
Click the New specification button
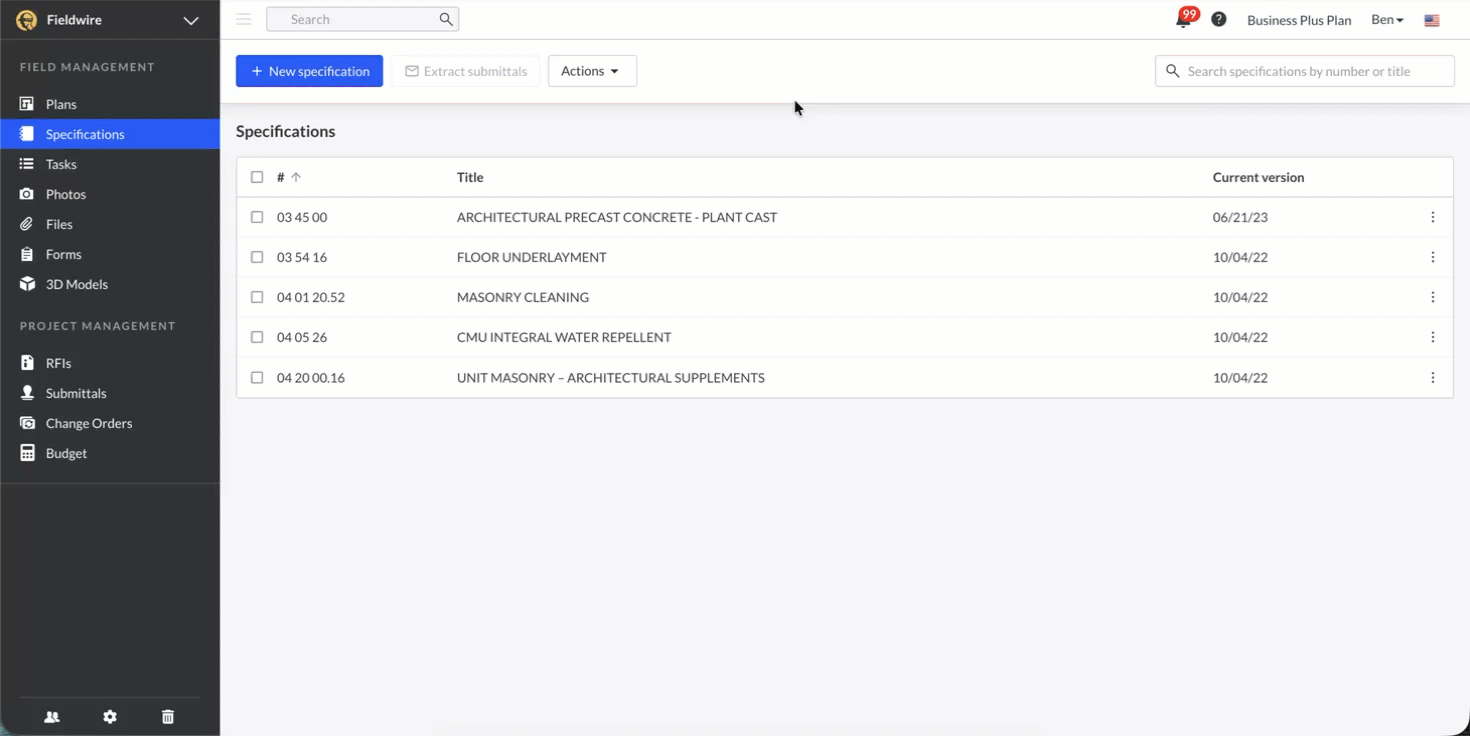(309, 71)
